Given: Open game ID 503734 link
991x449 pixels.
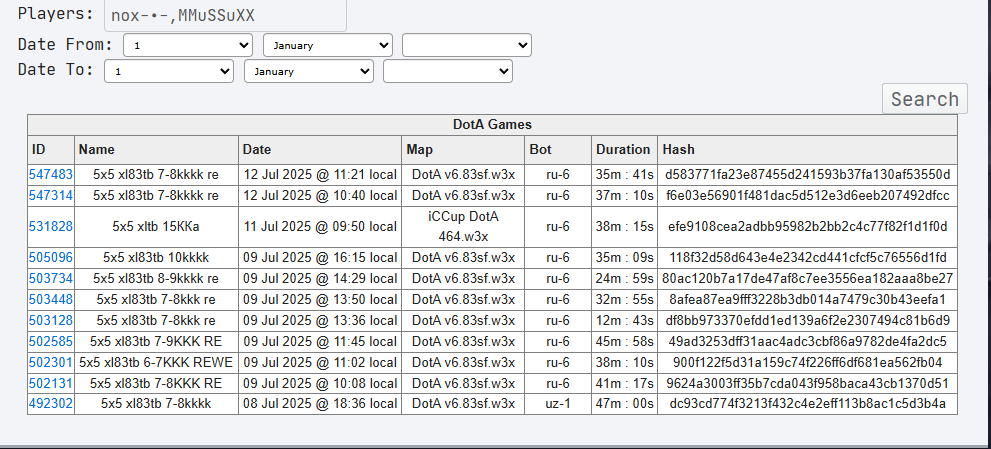Looking at the screenshot, I should [51, 278].
